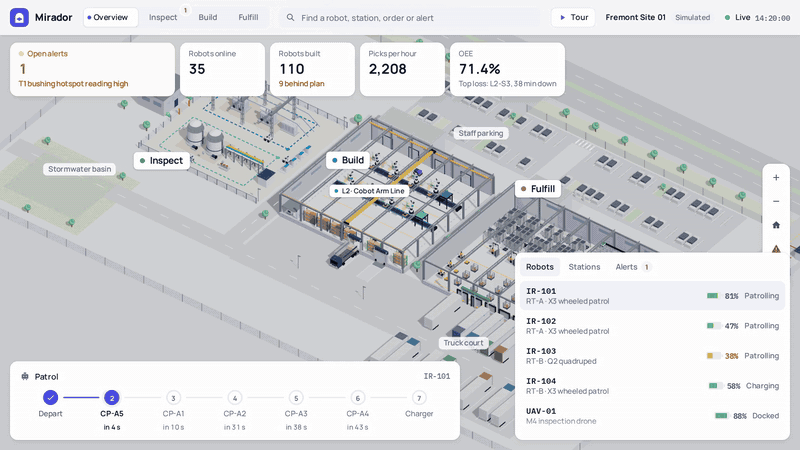
Task: Open the OEE card
Action: [508, 69]
